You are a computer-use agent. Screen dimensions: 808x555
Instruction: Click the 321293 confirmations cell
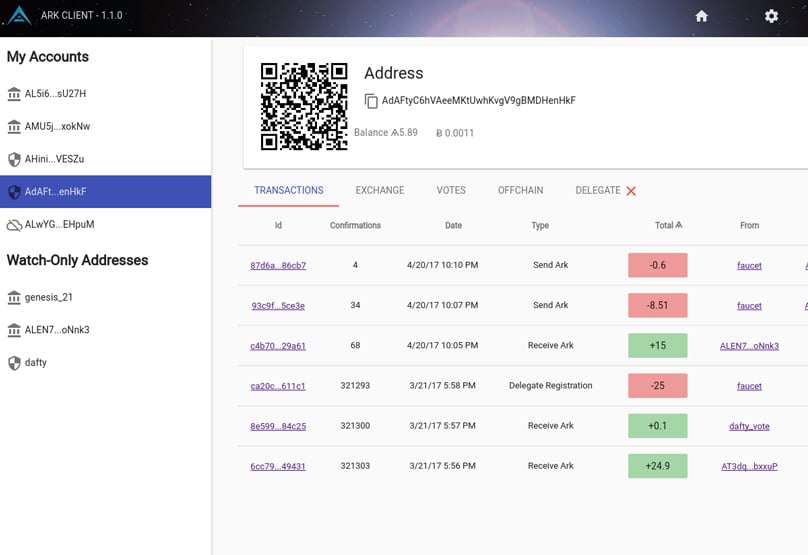point(355,385)
